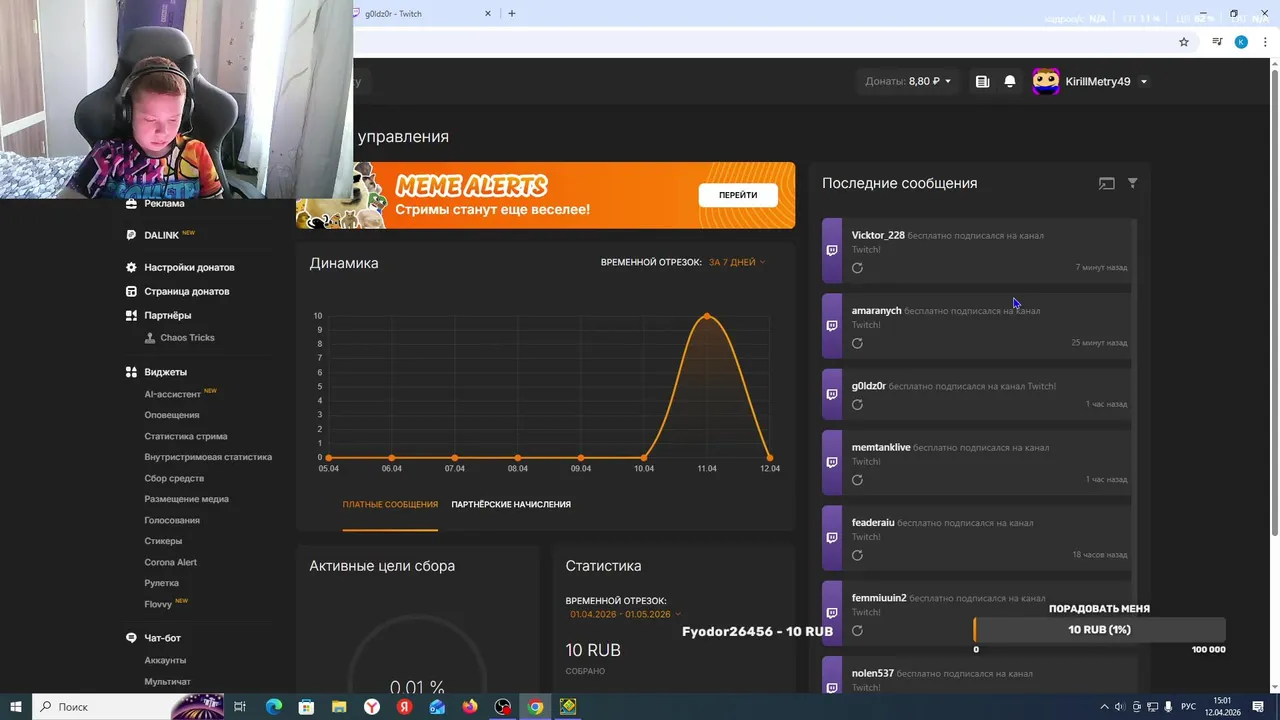Close the g0ldz0r Twitch tab
Viewport: 1280px width, 720px height.
[x=488, y=14]
